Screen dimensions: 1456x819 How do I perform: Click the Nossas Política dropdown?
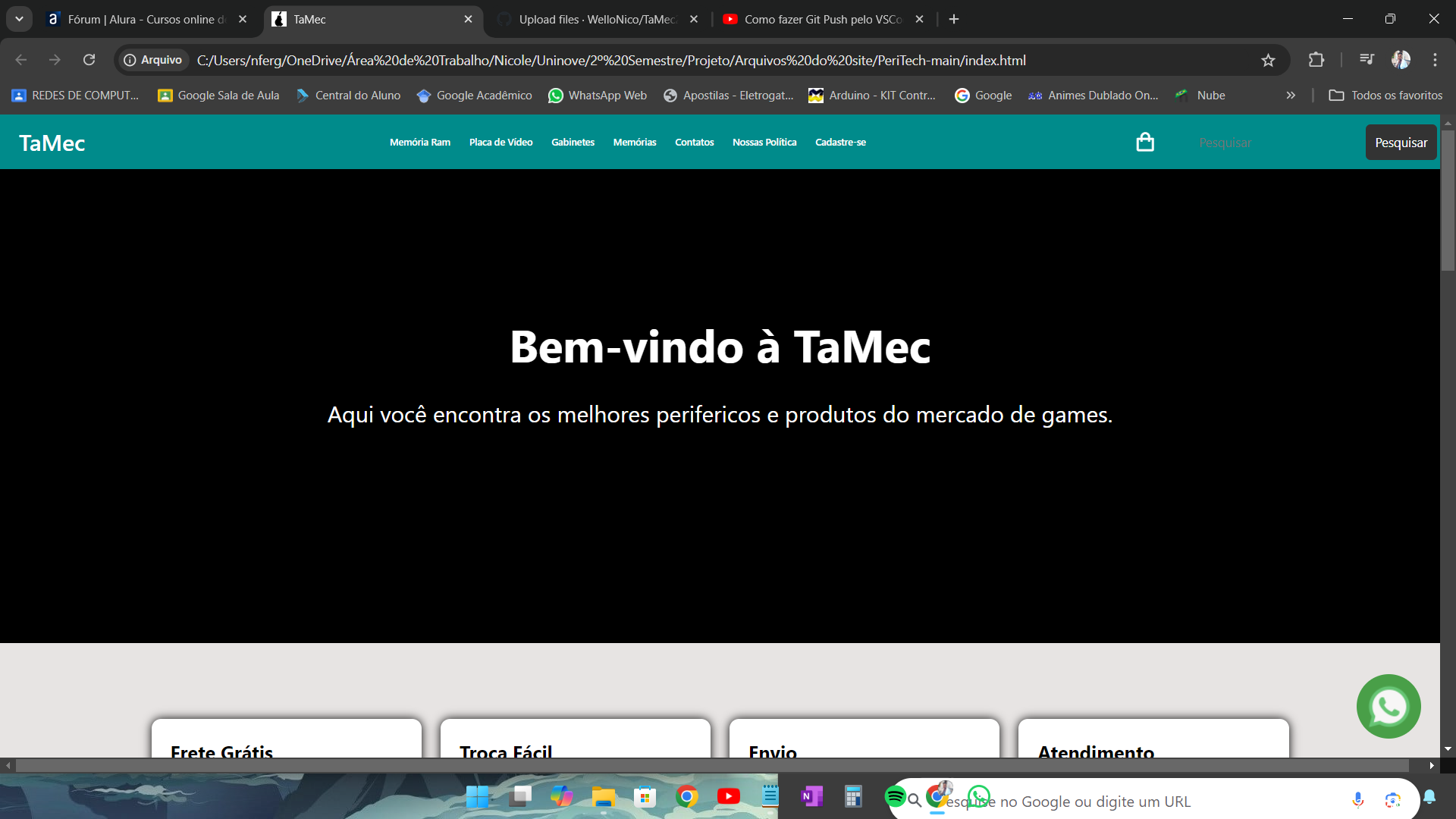(764, 142)
